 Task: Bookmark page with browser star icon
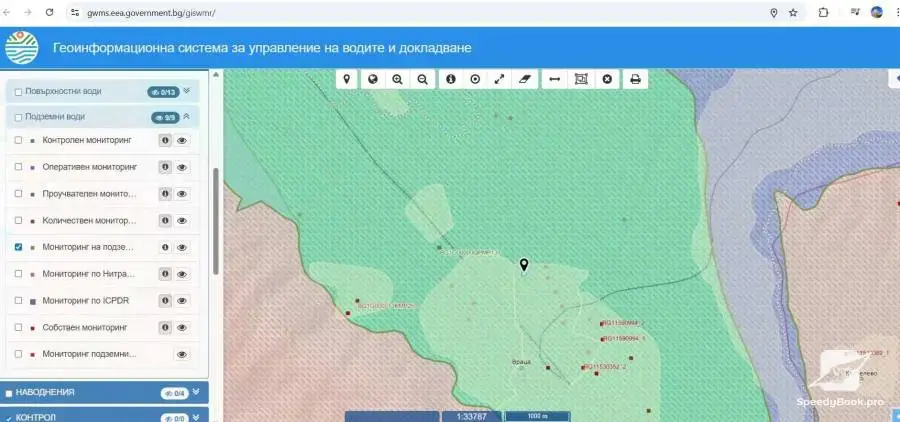pyautogui.click(x=793, y=13)
